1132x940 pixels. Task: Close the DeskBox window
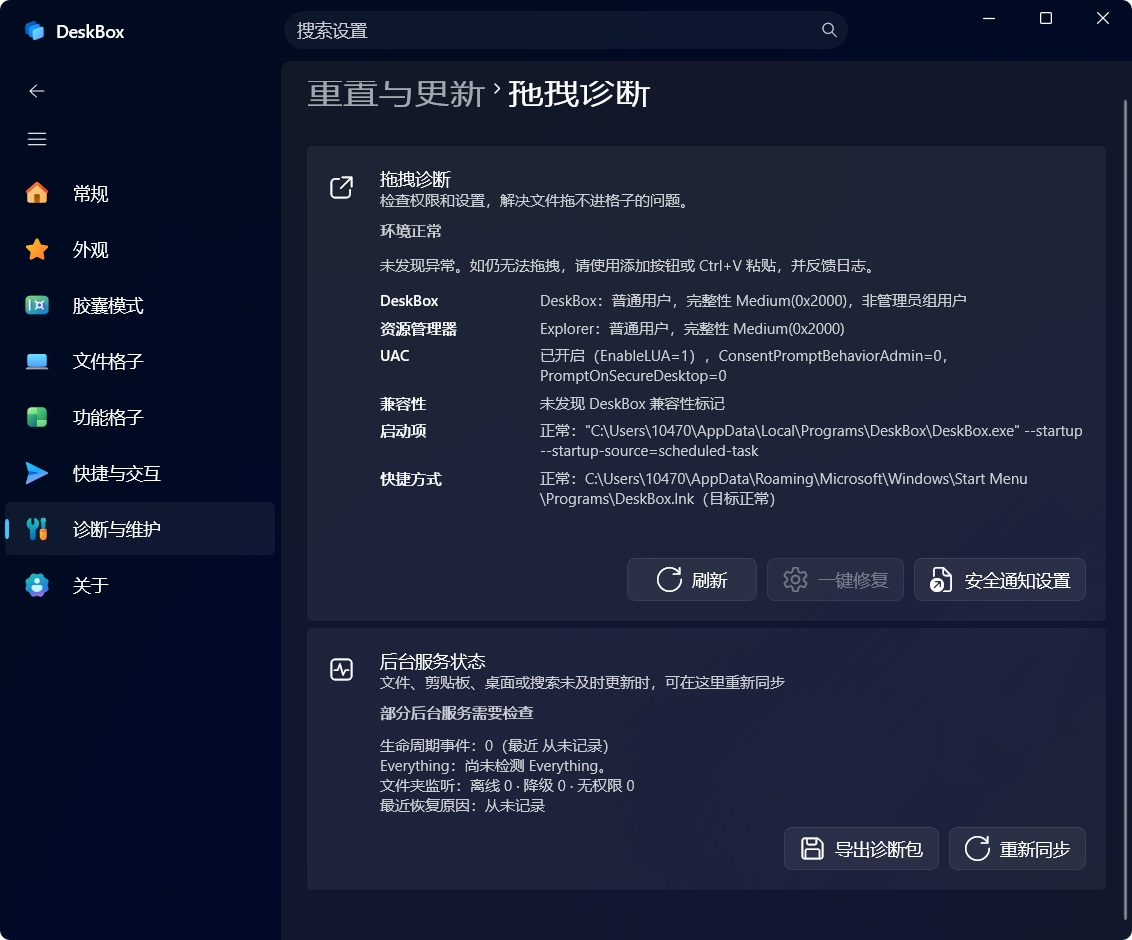(x=1102, y=18)
